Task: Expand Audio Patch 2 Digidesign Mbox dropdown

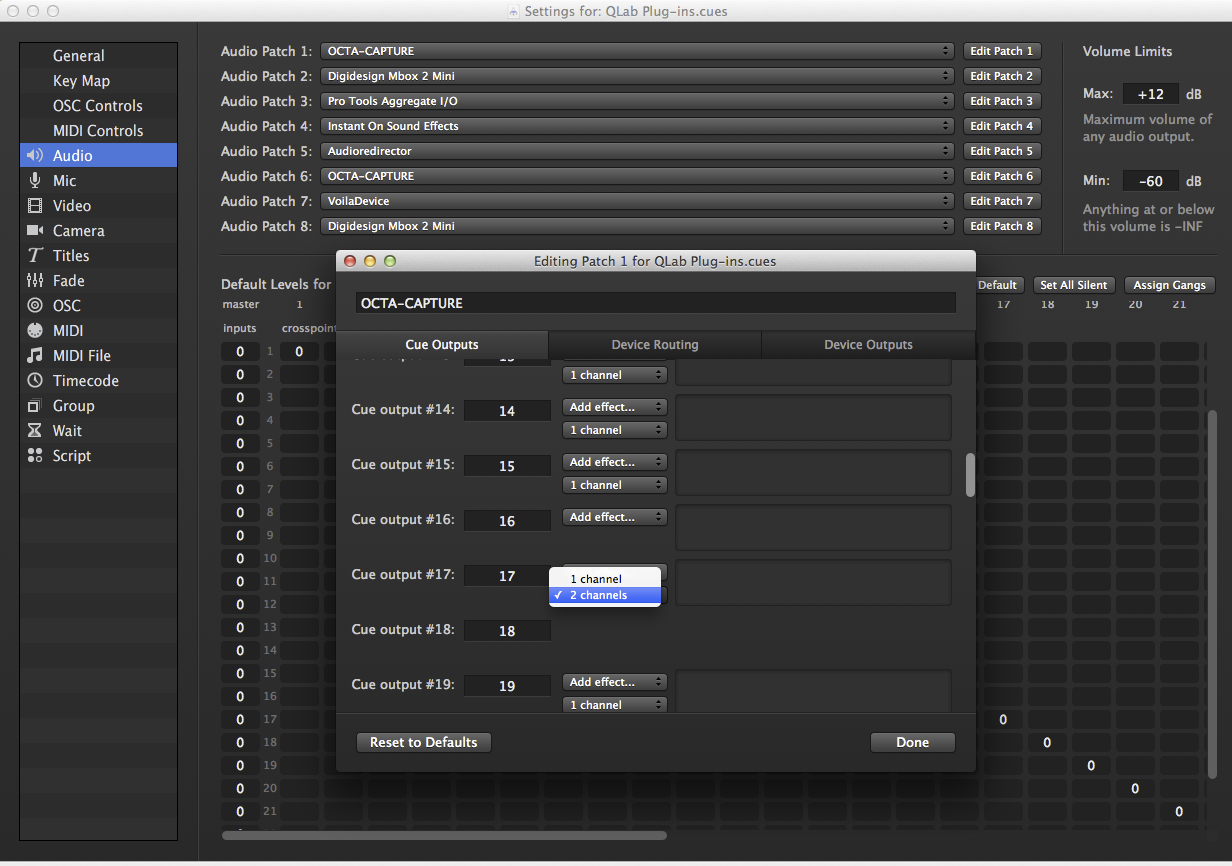Action: (637, 76)
